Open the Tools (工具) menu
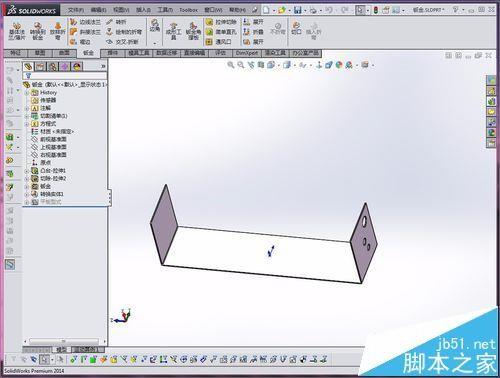The height and width of the screenshot is (378, 500). point(165,10)
